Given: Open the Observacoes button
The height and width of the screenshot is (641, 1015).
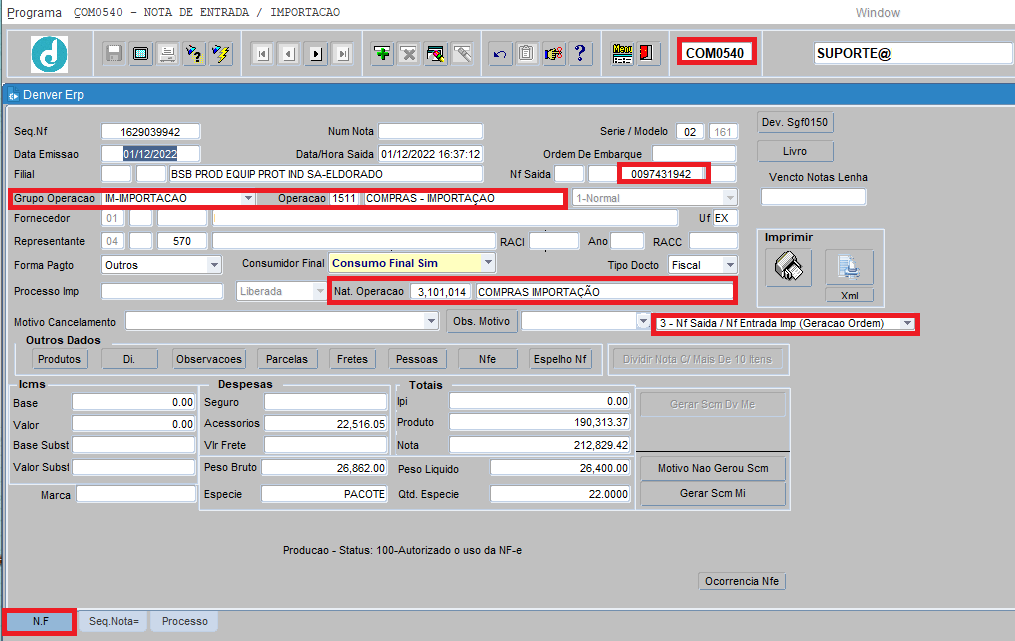Looking at the screenshot, I should tap(208, 359).
